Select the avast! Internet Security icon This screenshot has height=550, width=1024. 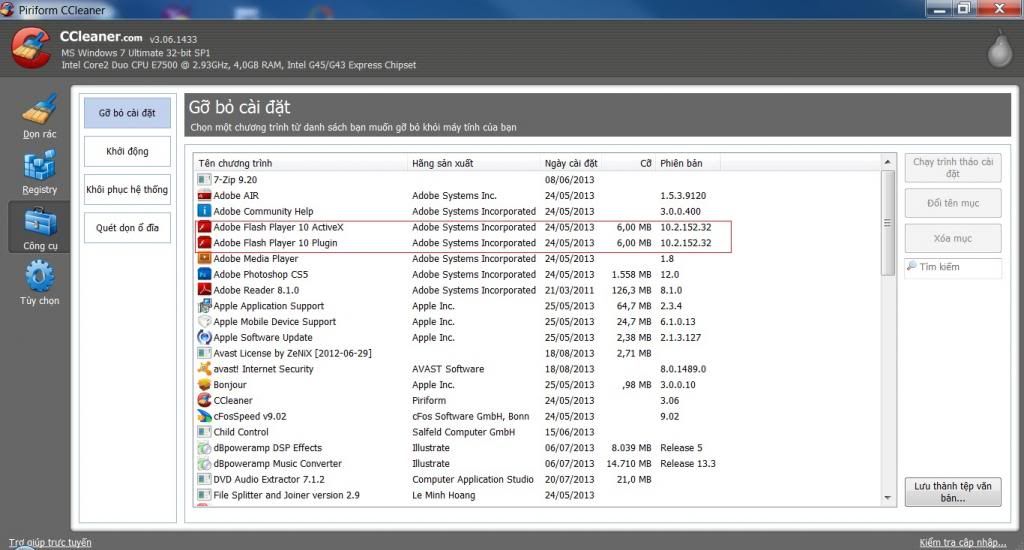point(204,368)
